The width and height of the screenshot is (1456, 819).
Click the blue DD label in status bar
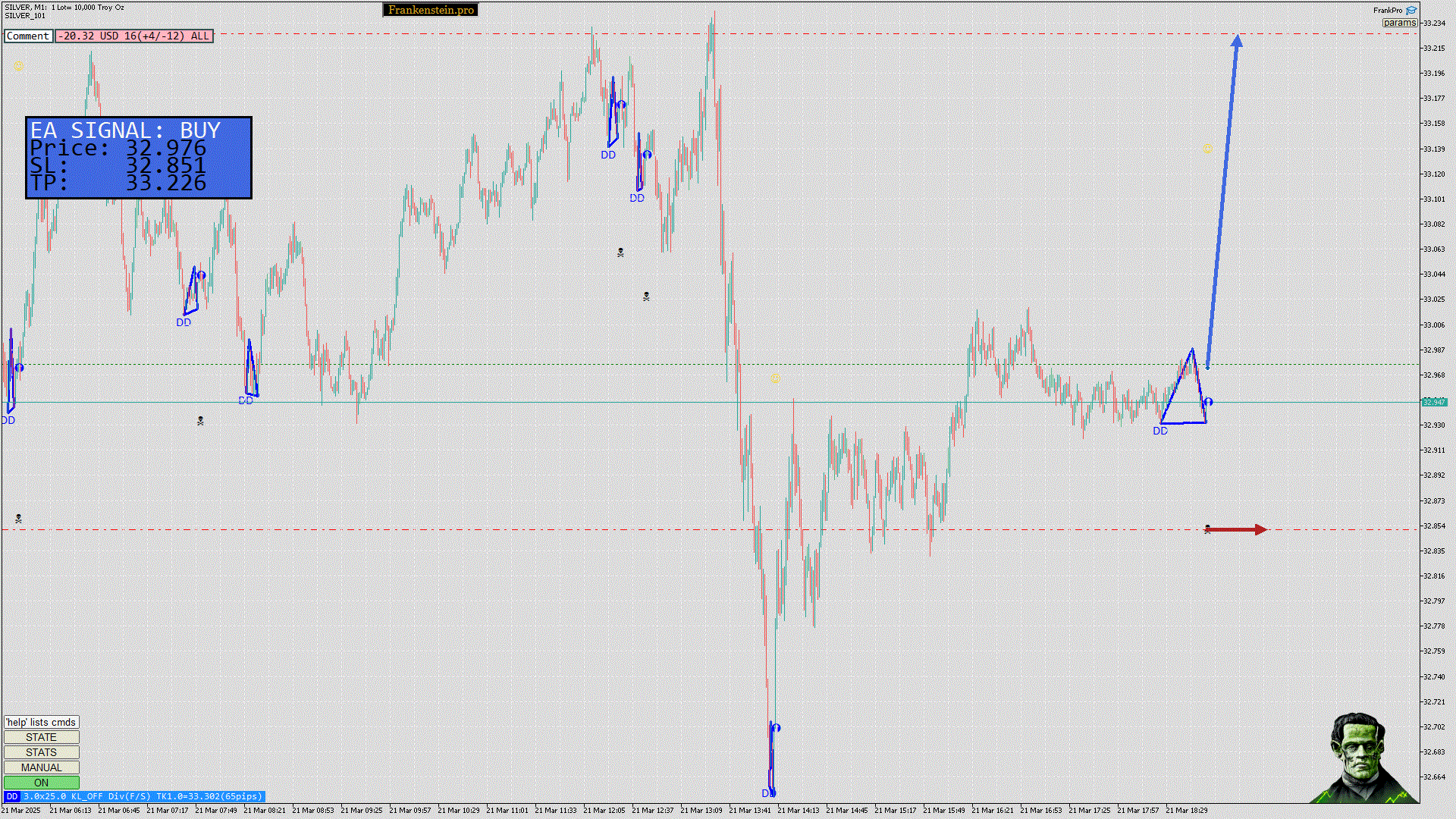tap(11, 796)
